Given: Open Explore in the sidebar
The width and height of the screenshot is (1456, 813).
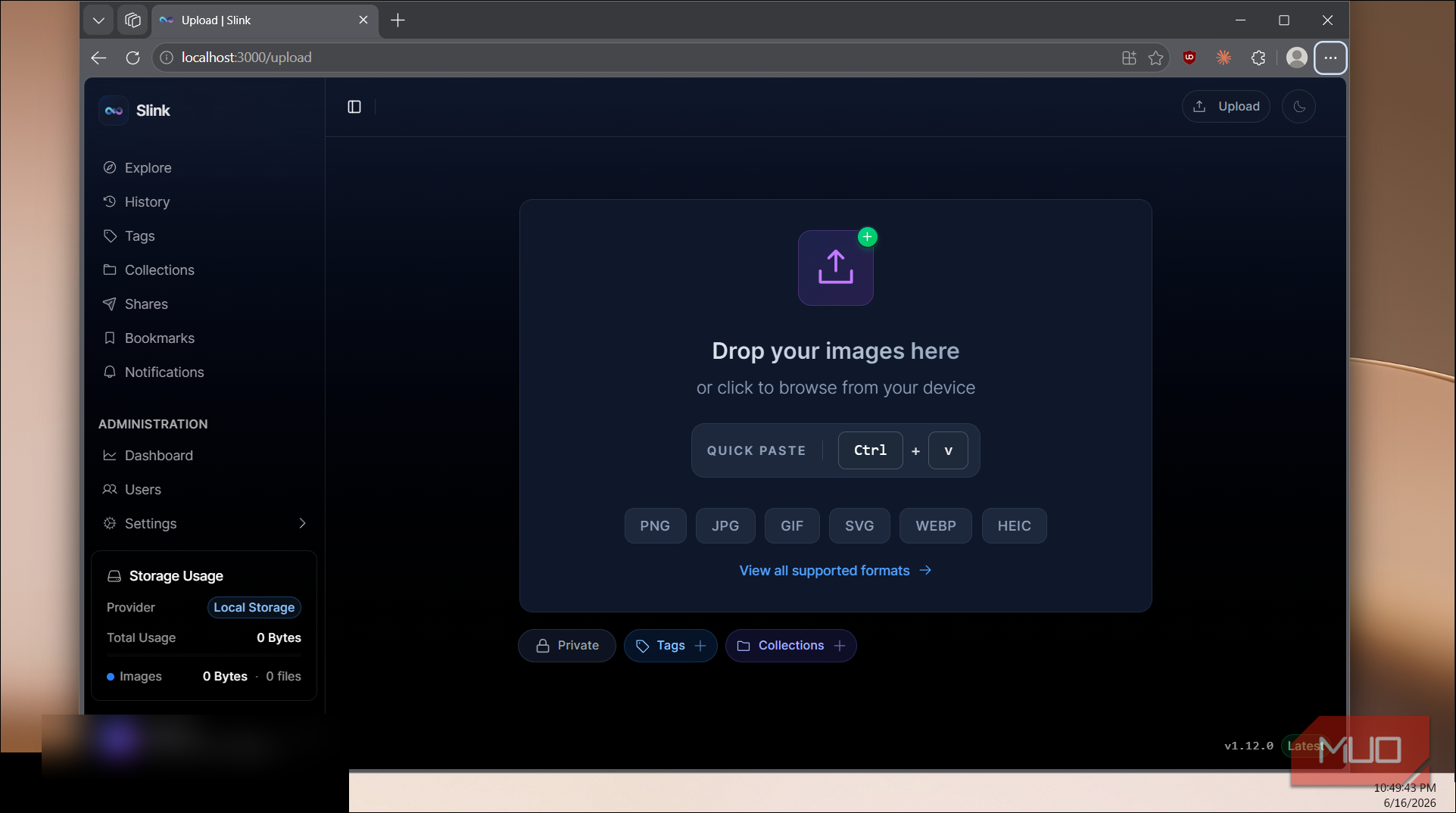Looking at the screenshot, I should click(148, 168).
